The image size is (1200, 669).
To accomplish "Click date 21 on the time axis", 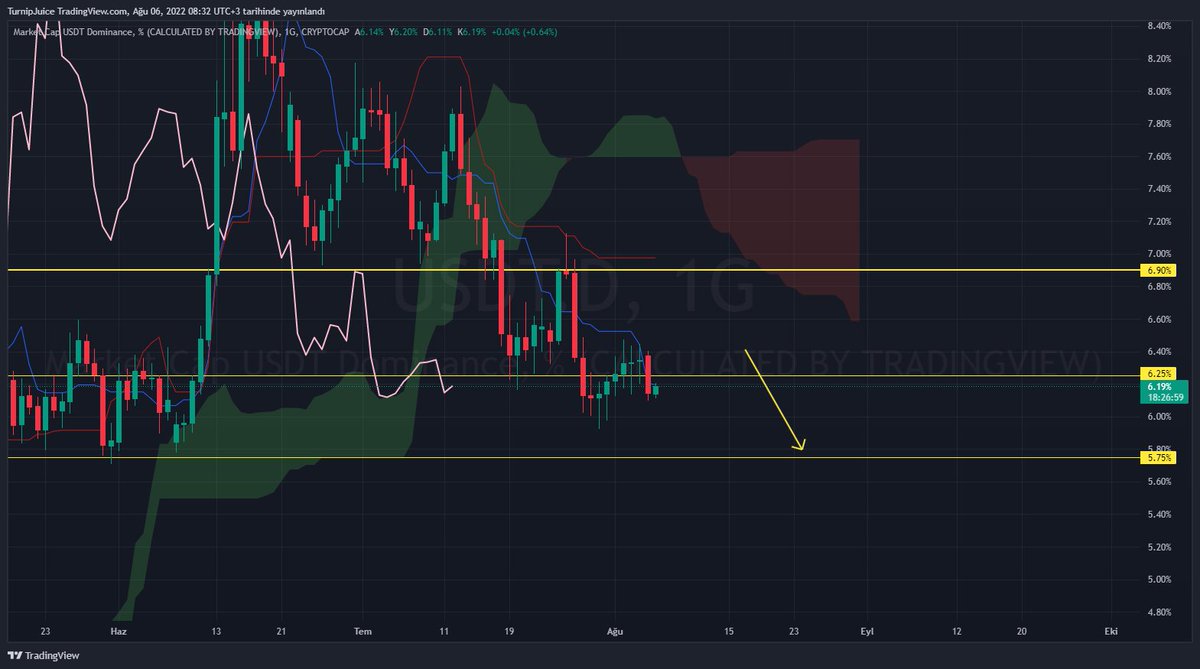I will pos(281,632).
